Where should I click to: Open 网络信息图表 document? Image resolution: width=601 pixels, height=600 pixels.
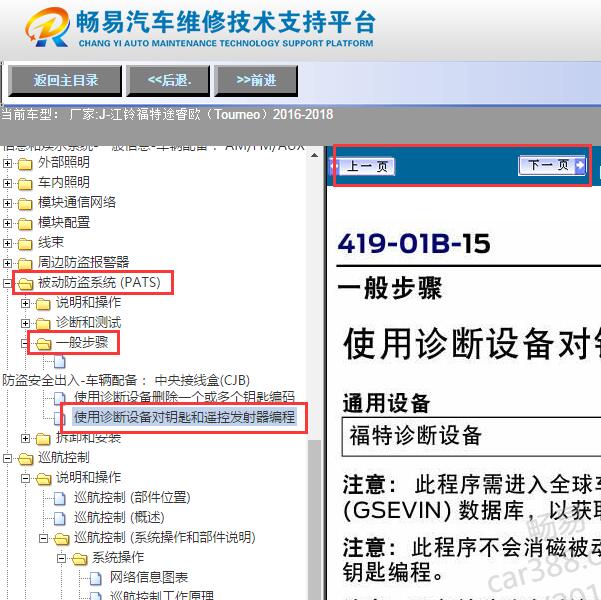(x=149, y=577)
